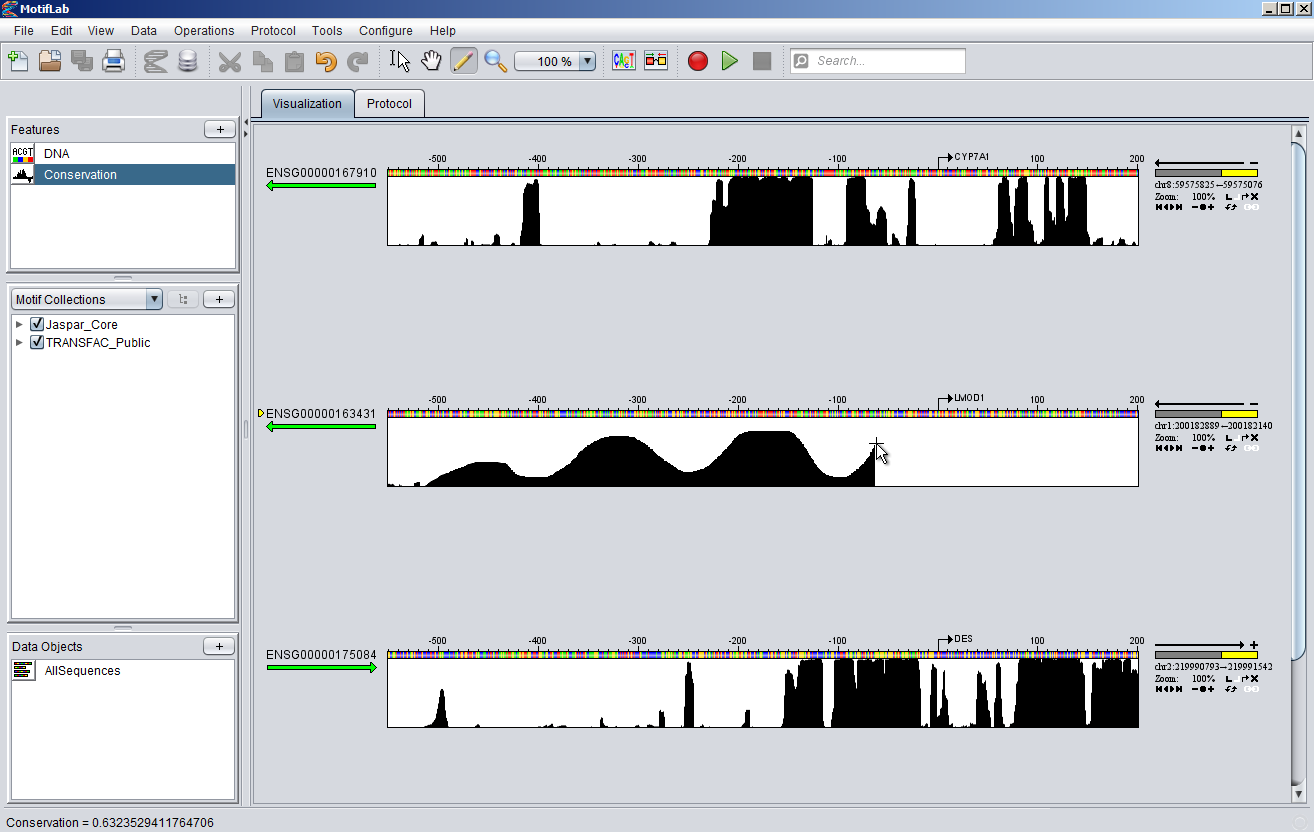The height and width of the screenshot is (832, 1314).
Task: Select the Conservation feature row
Action: pos(123,175)
